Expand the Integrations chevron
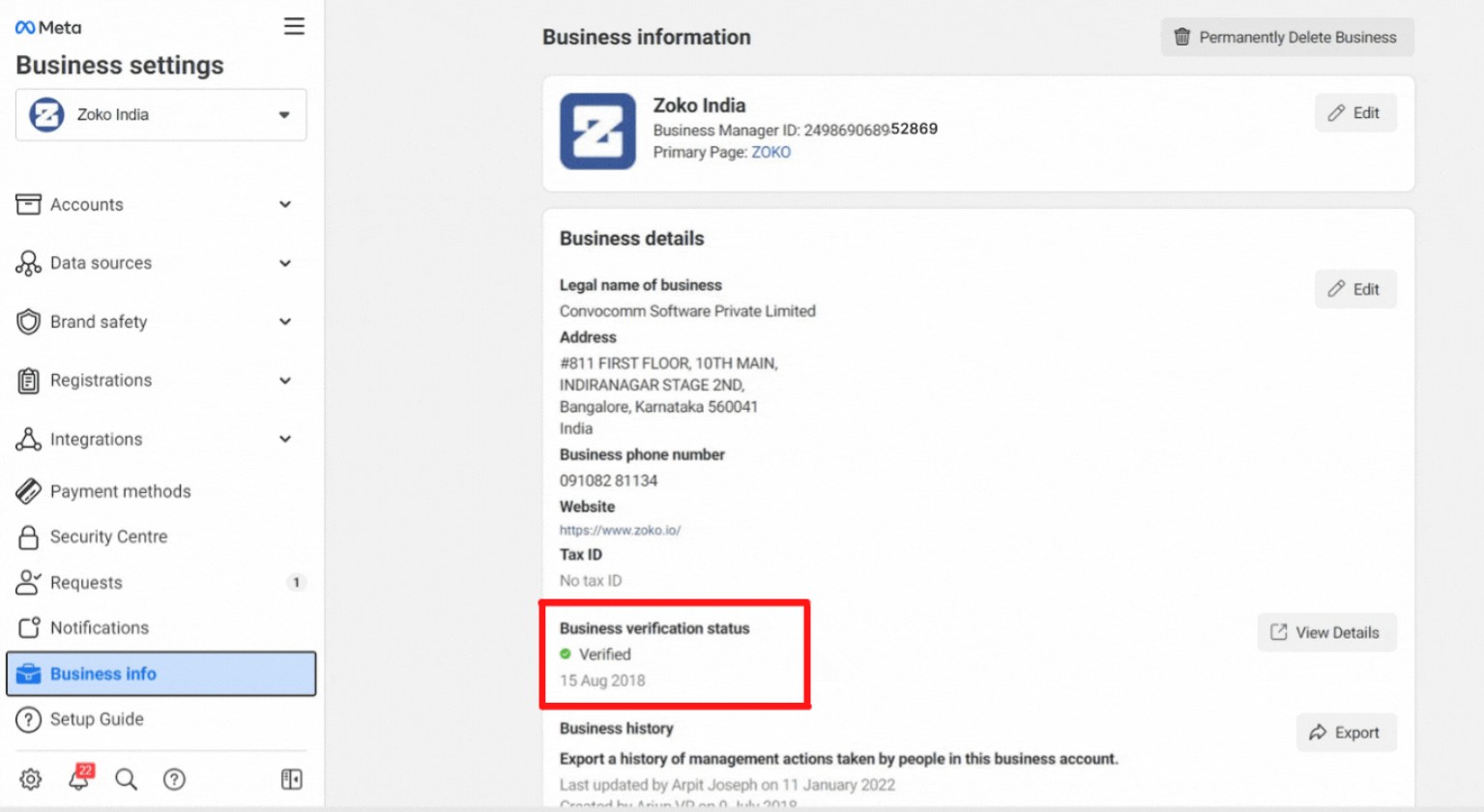The width and height of the screenshot is (1484, 812). 285,439
